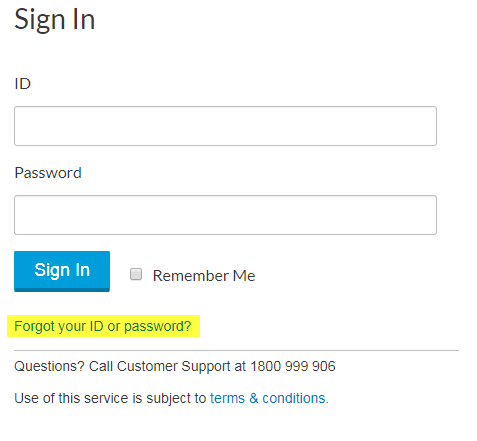This screenshot has width=477, height=441.
Task: Click inside the ID input field
Action: coord(225,126)
